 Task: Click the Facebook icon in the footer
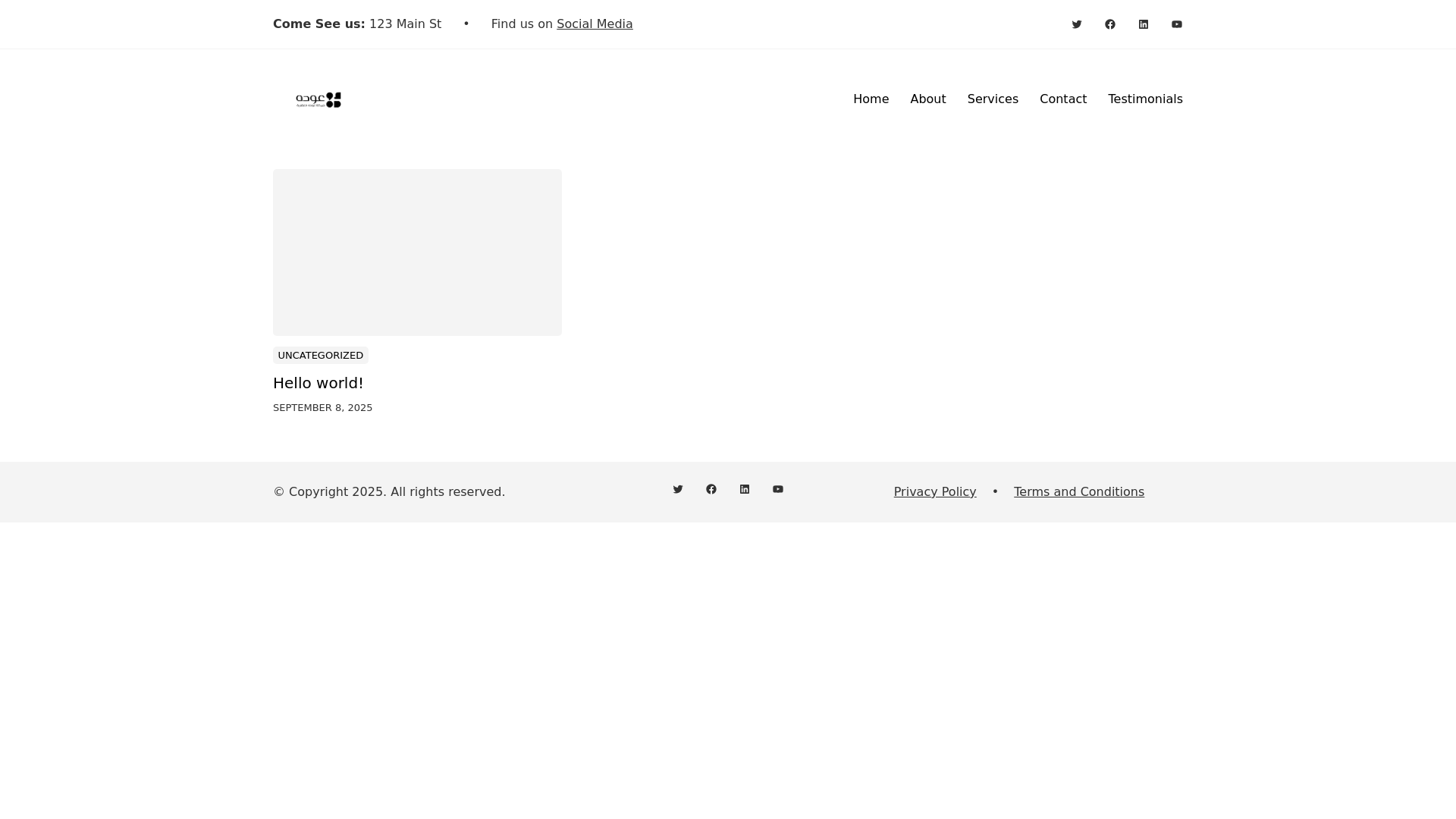pyautogui.click(x=711, y=489)
